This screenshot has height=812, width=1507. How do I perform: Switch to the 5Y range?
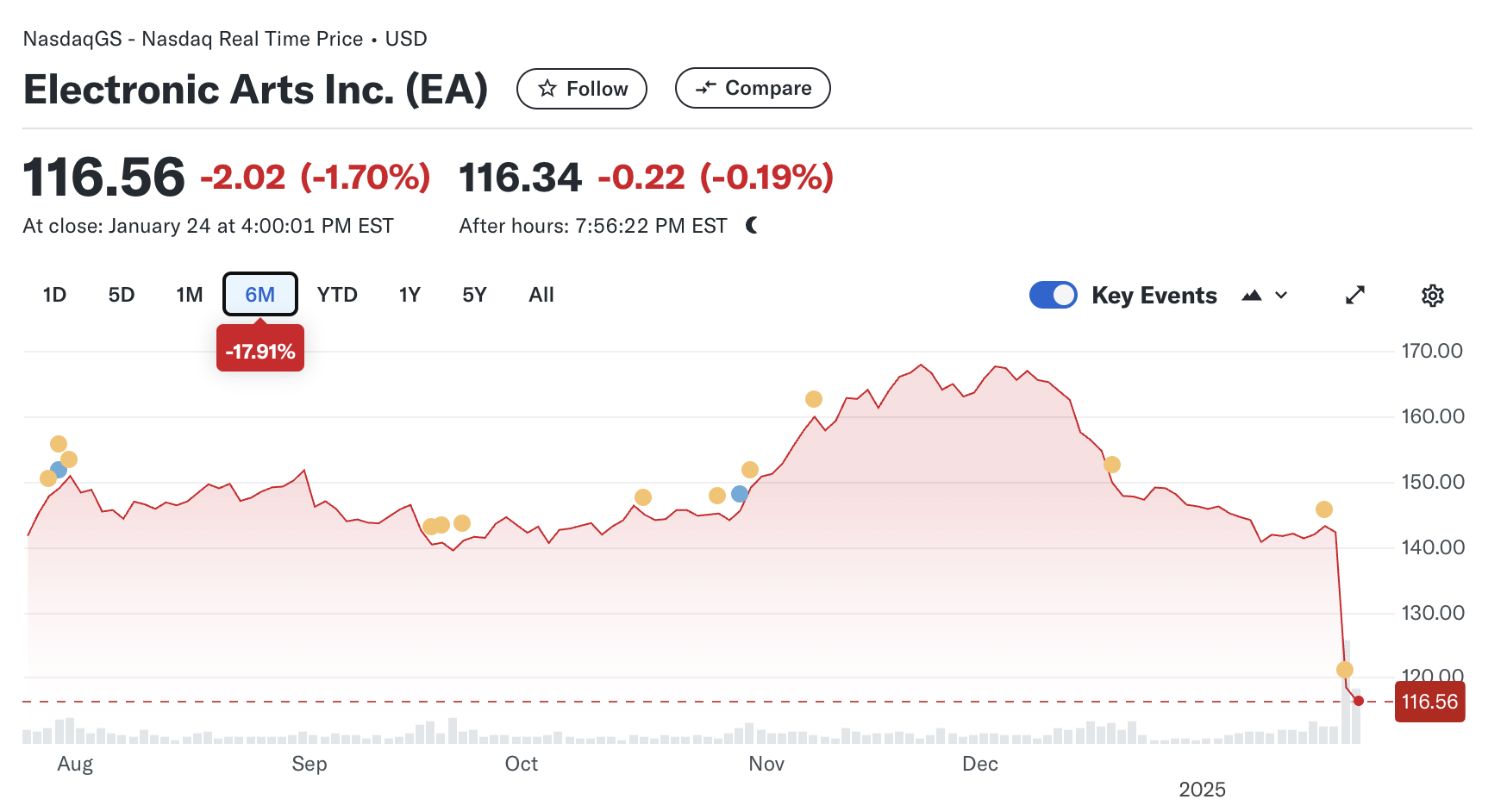coord(474,295)
